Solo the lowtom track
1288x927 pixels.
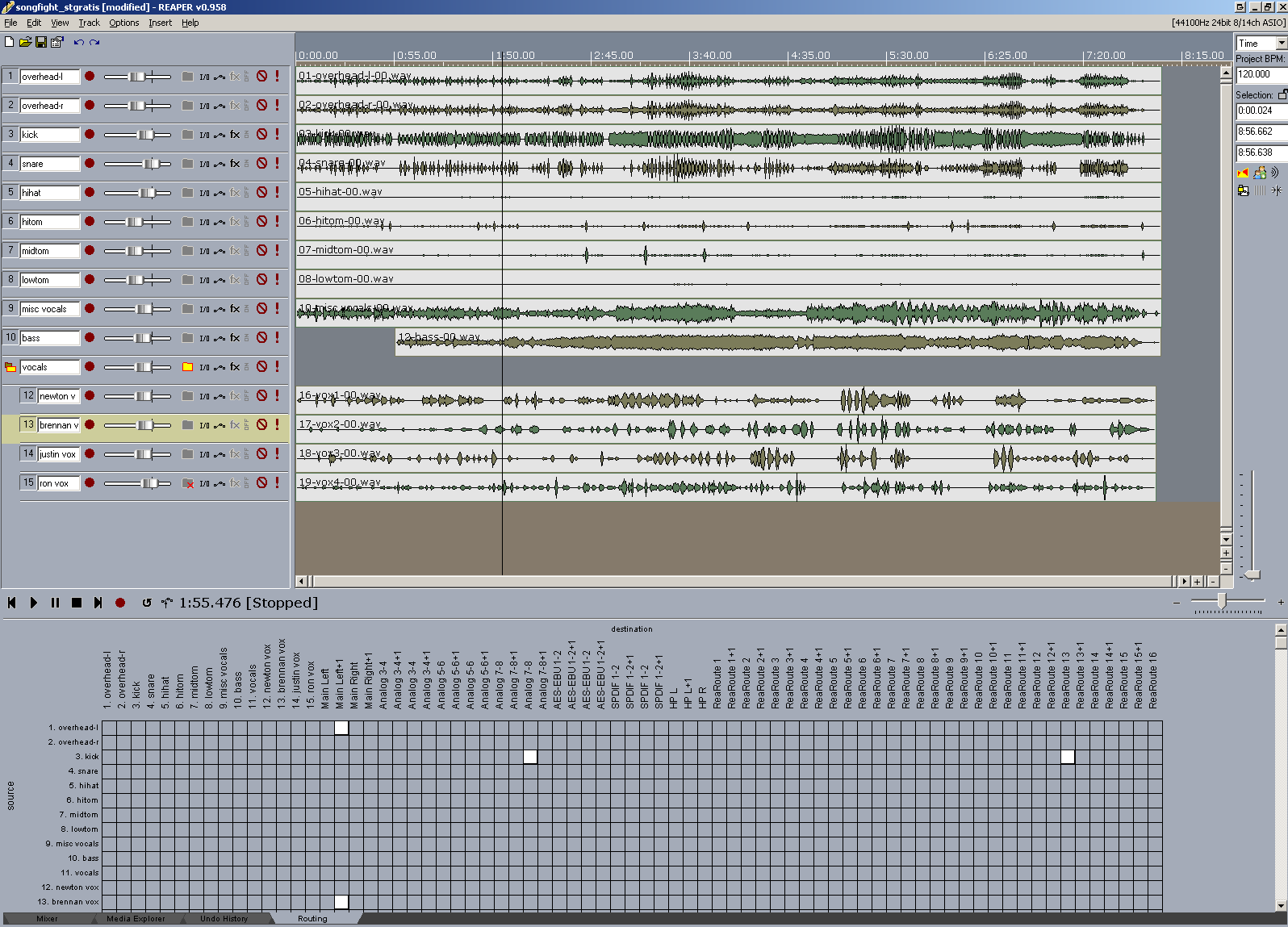pos(278,280)
